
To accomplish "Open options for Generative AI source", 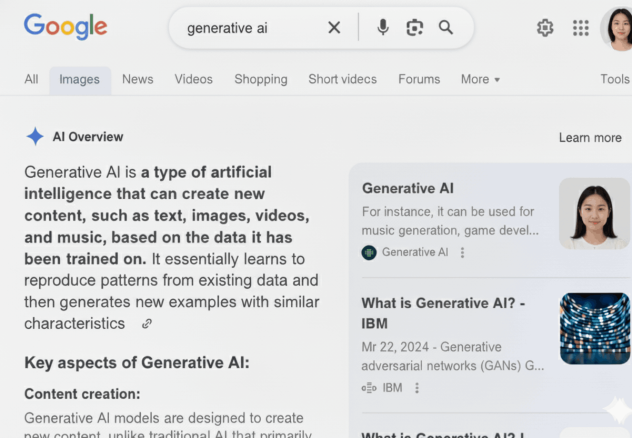I will [x=462, y=253].
